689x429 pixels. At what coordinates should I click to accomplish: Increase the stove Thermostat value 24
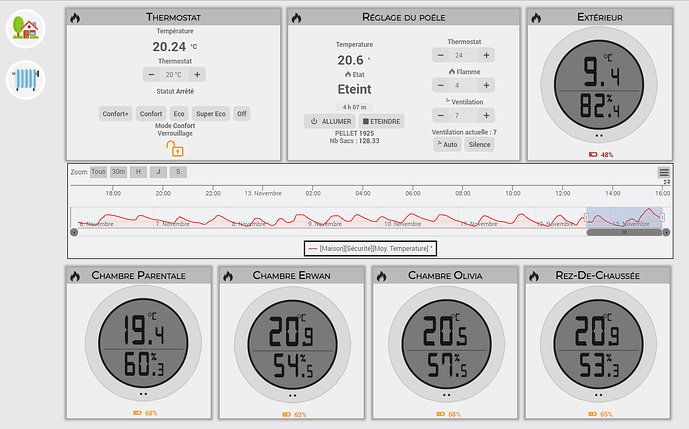pos(486,55)
